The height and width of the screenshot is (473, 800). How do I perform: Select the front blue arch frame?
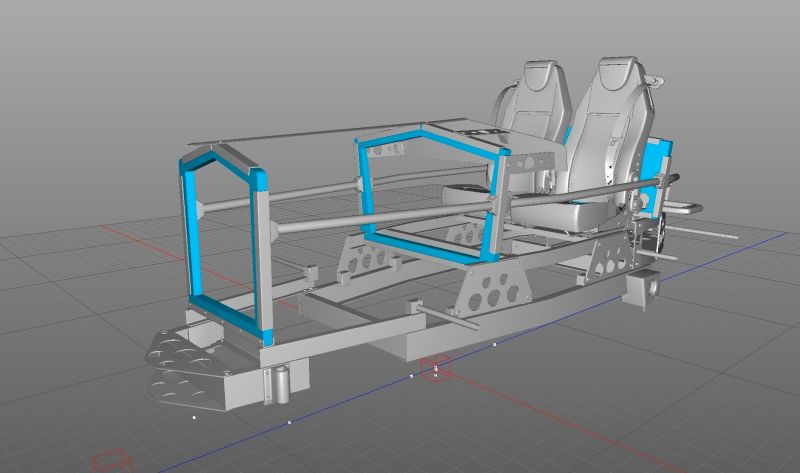192,229
